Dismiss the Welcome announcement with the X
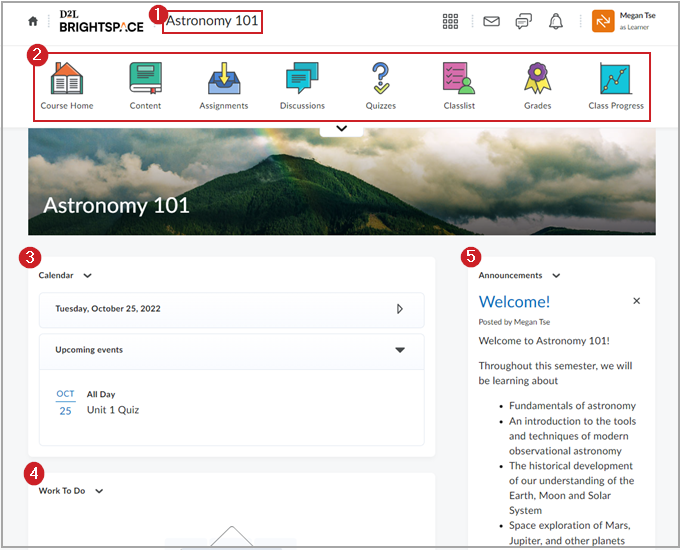 [x=636, y=301]
